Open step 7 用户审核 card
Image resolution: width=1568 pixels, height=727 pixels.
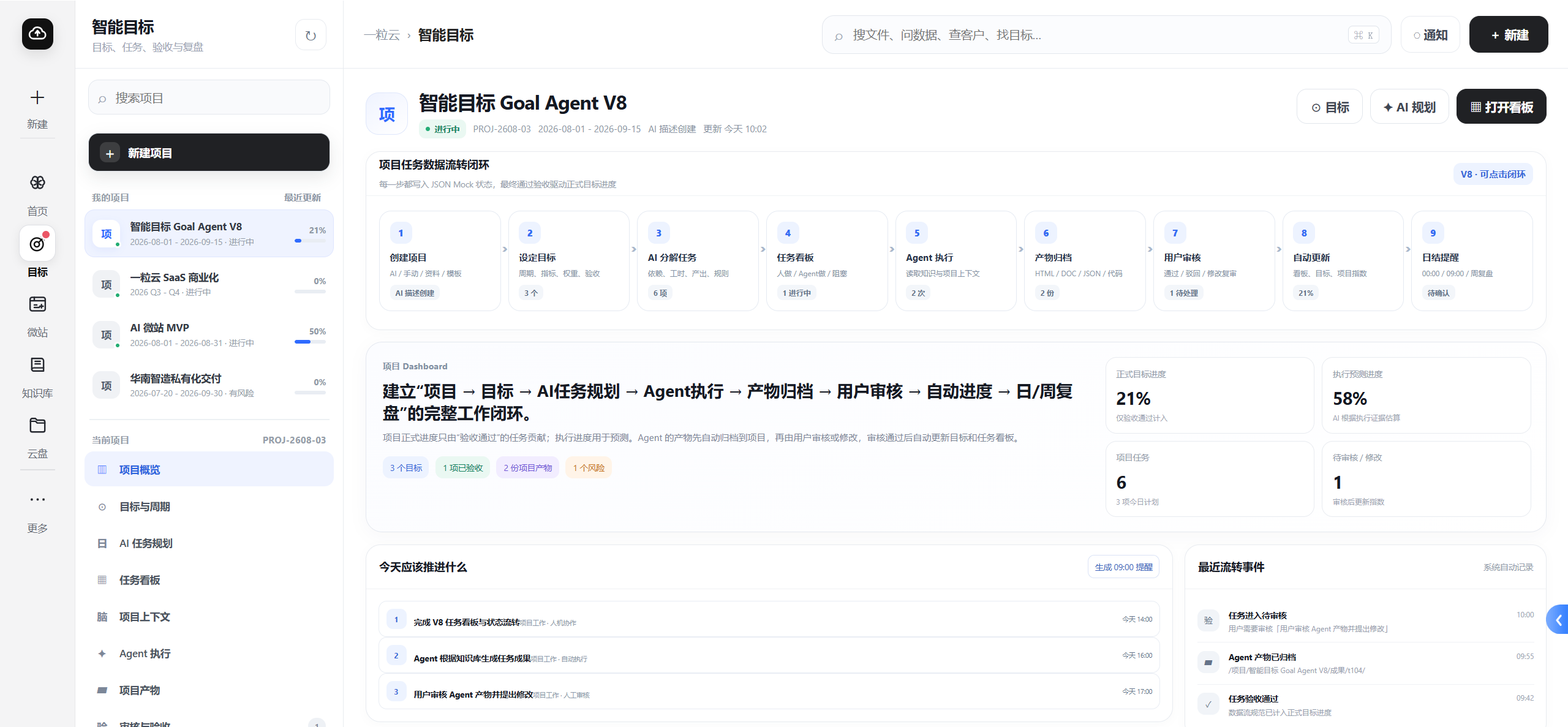1214,261
